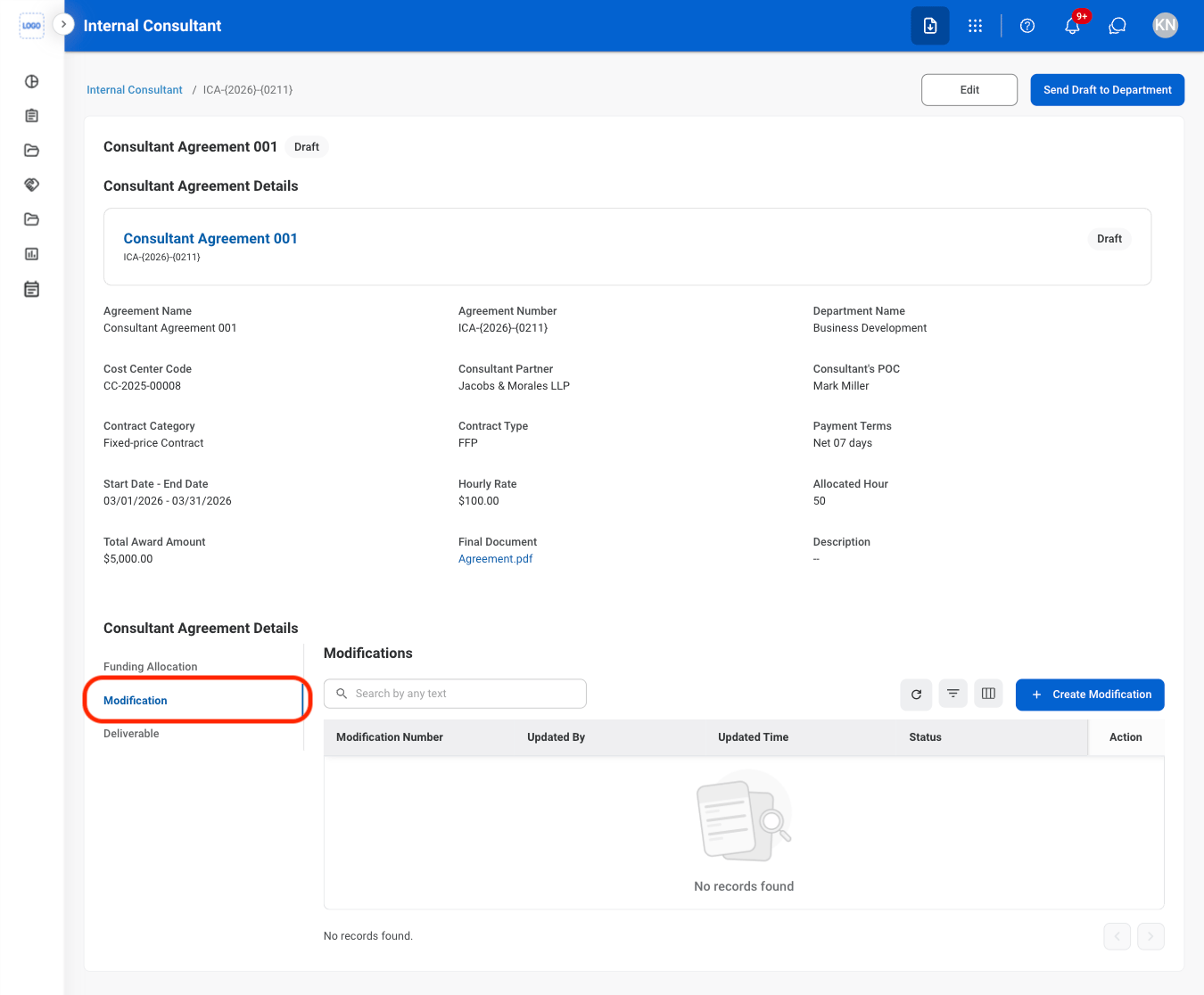The image size is (1204, 995).
Task: Click the Internal Consultant header title
Action: tap(153, 26)
